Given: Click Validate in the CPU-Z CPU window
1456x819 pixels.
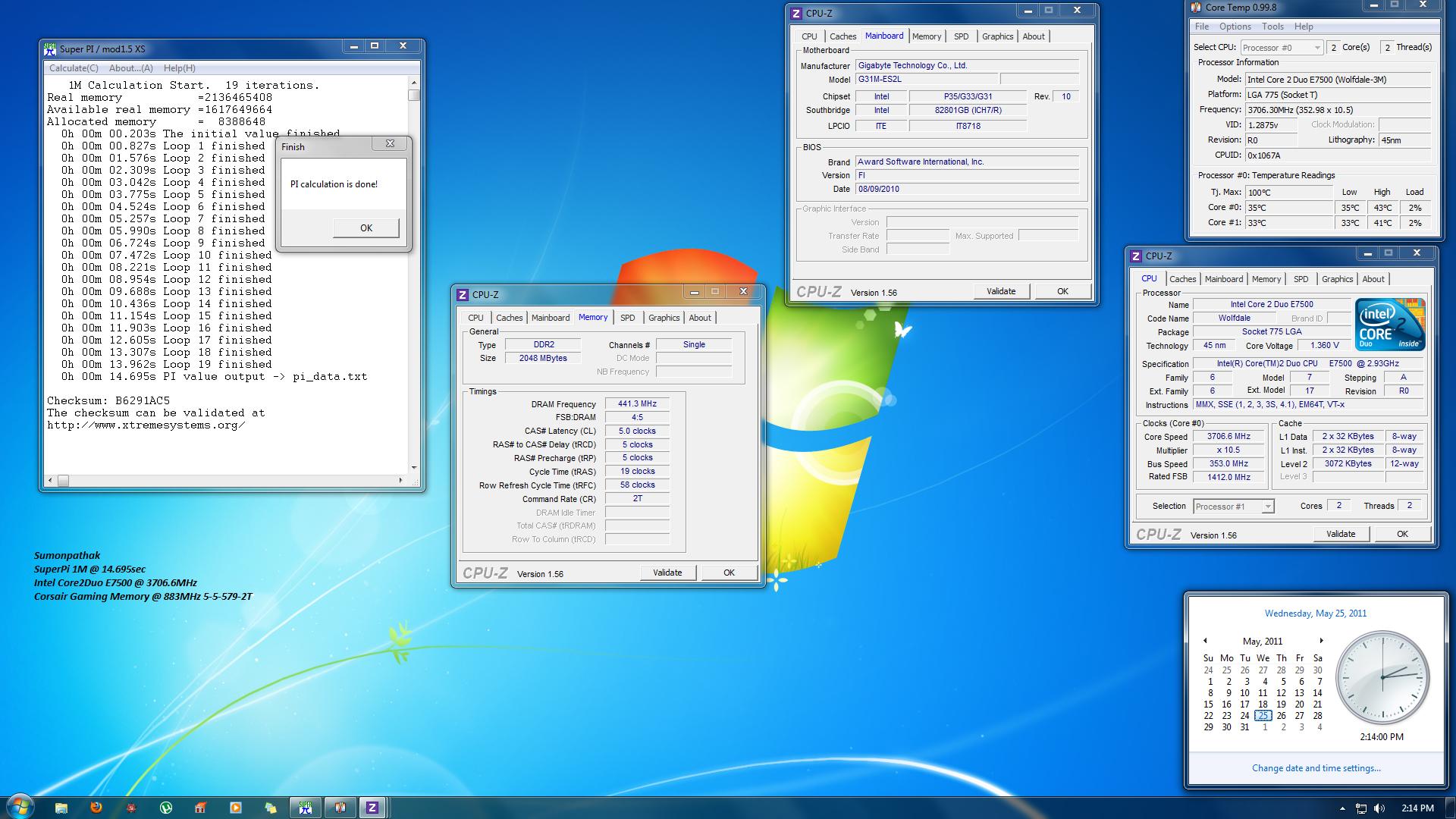Looking at the screenshot, I should coord(1341,534).
